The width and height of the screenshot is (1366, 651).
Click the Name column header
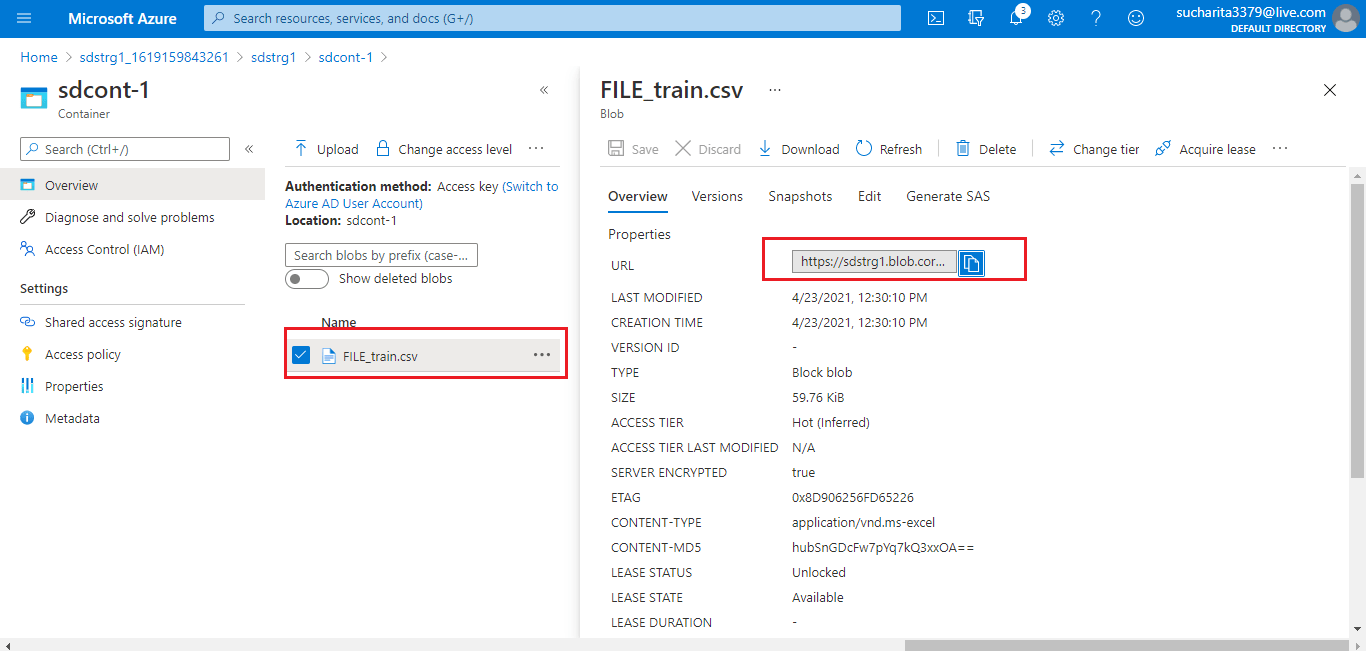click(339, 322)
